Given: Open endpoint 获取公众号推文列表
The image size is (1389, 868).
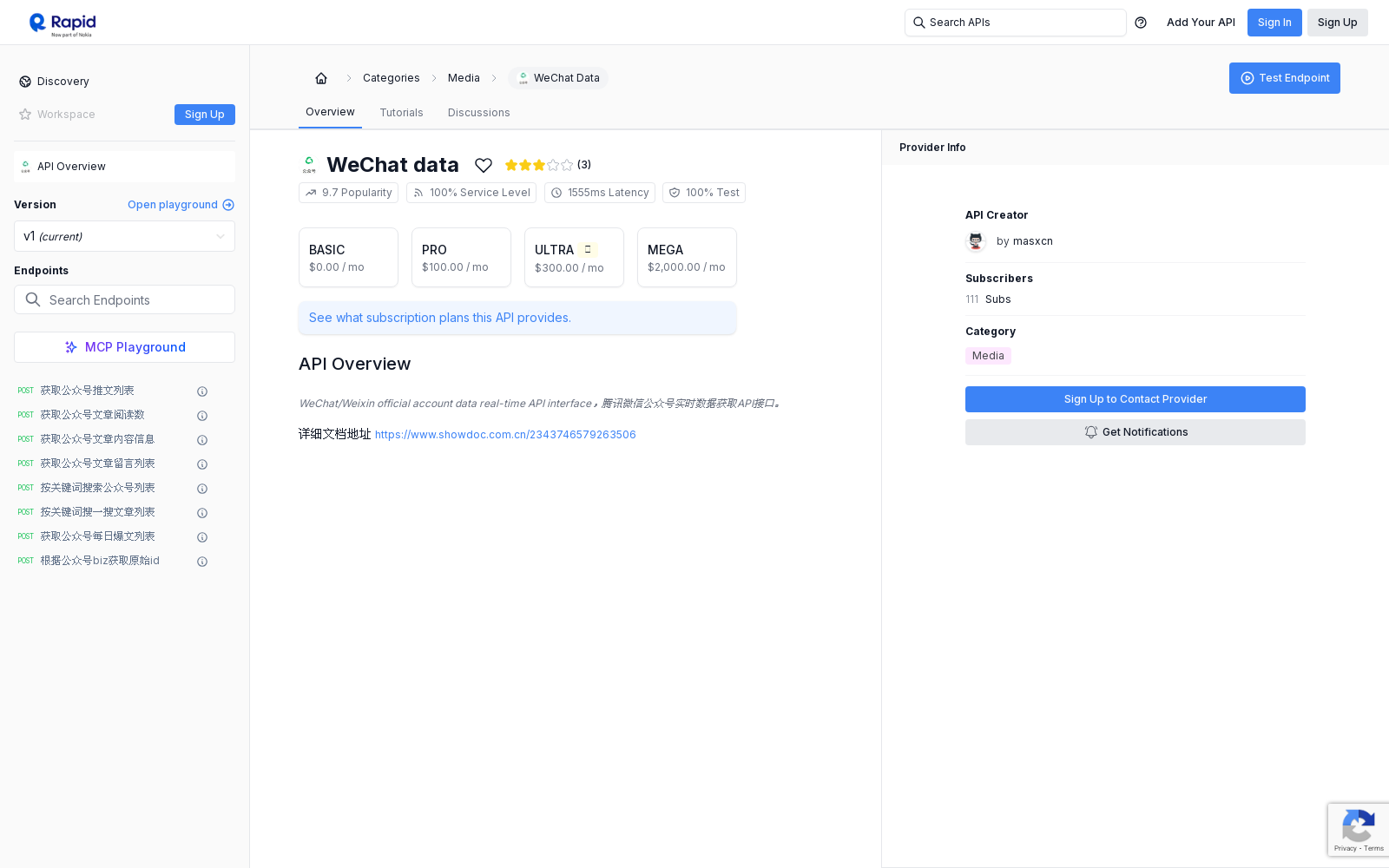Looking at the screenshot, I should pyautogui.click(x=87, y=391).
